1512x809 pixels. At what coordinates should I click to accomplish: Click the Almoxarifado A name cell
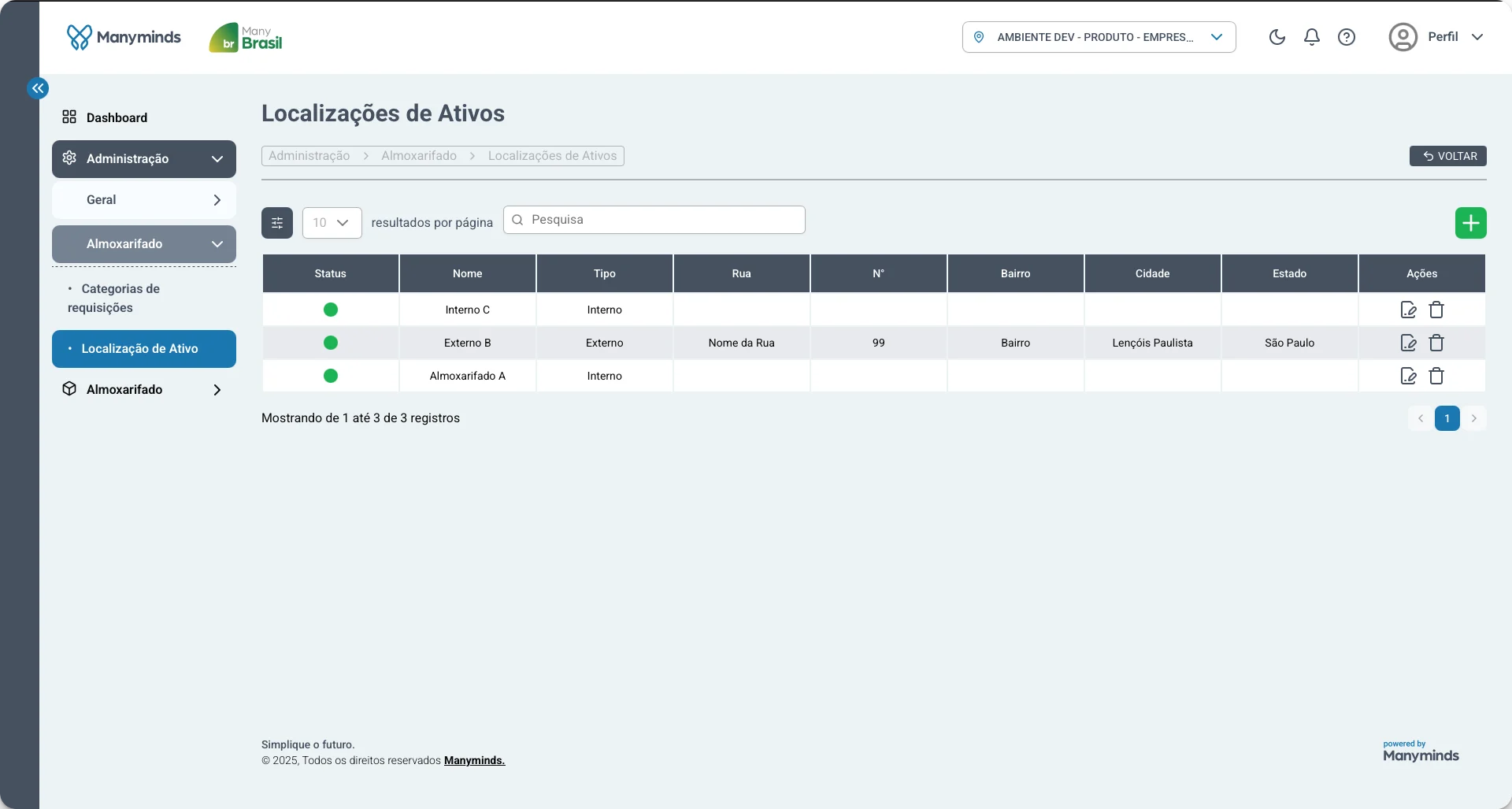pyautogui.click(x=468, y=376)
